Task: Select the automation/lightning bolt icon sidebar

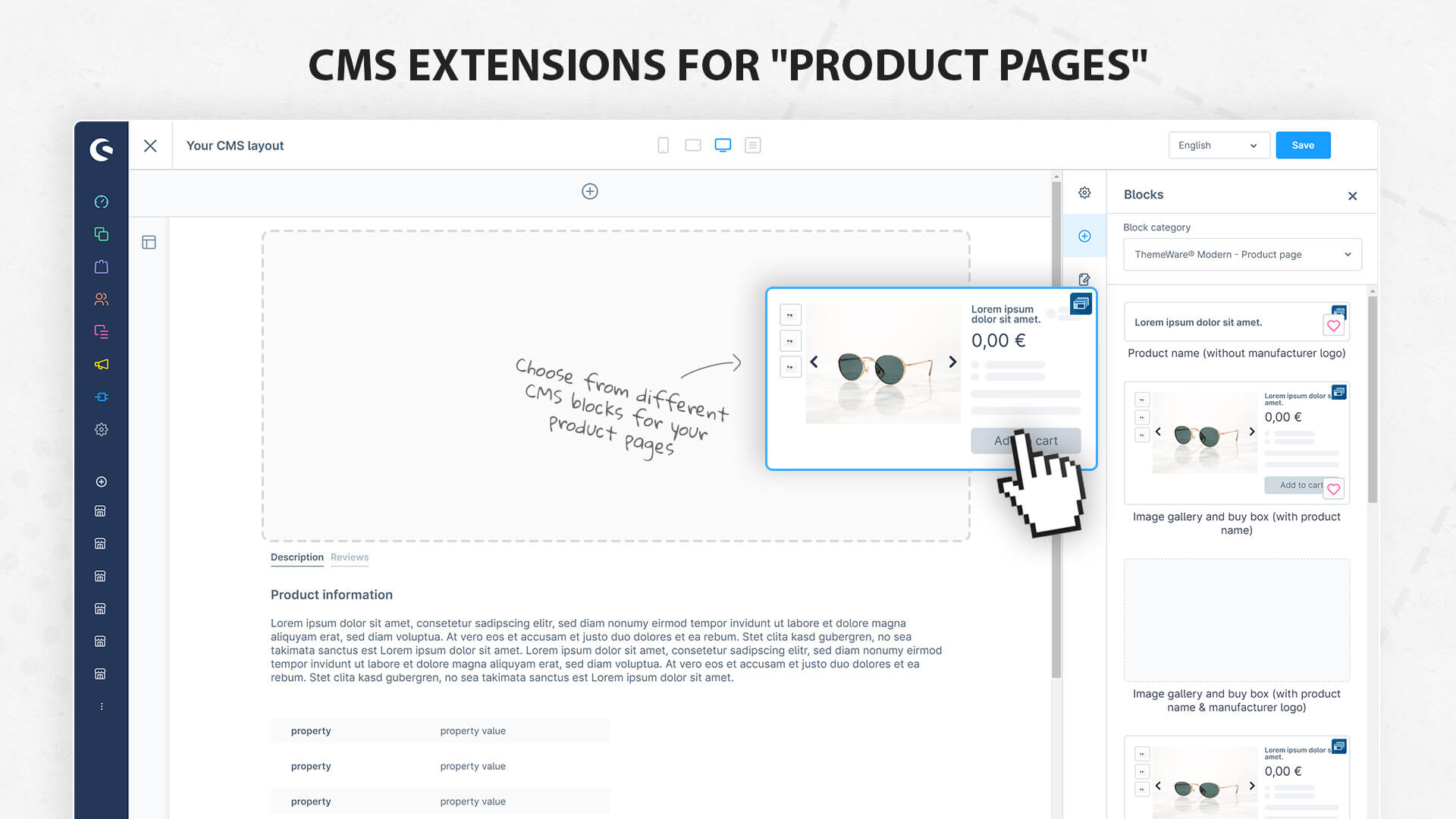Action: pos(100,397)
